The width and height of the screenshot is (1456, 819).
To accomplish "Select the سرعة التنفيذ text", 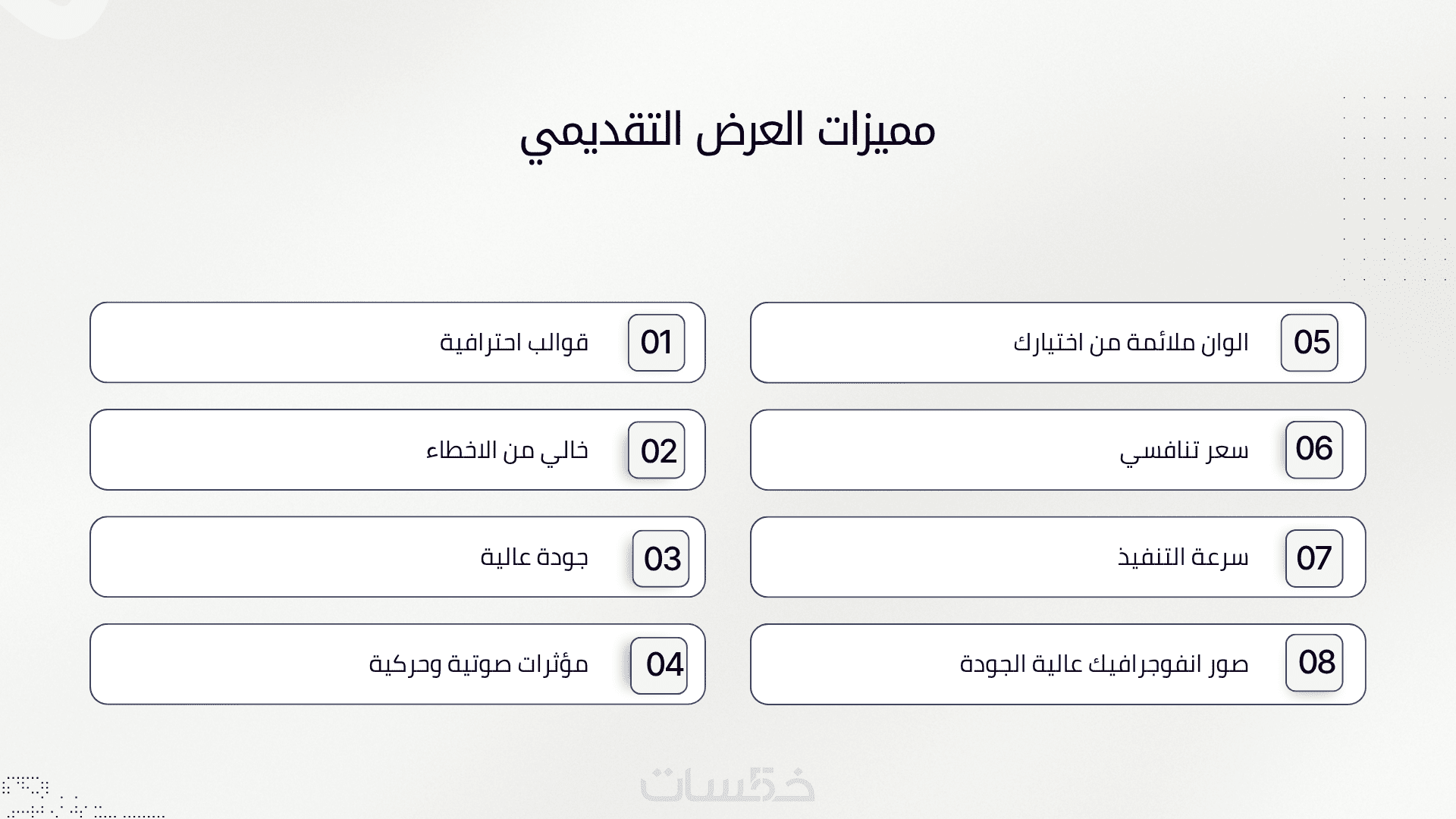I will pos(1183,558).
